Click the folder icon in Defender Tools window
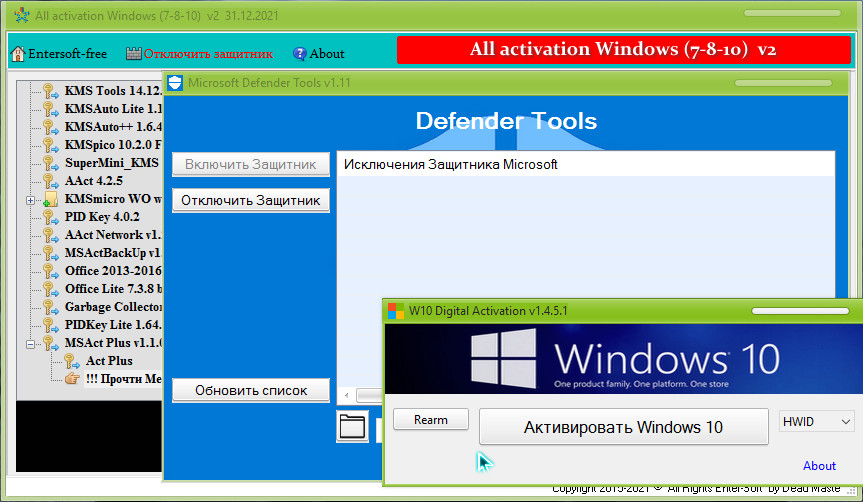This screenshot has width=863, height=502. (x=352, y=426)
